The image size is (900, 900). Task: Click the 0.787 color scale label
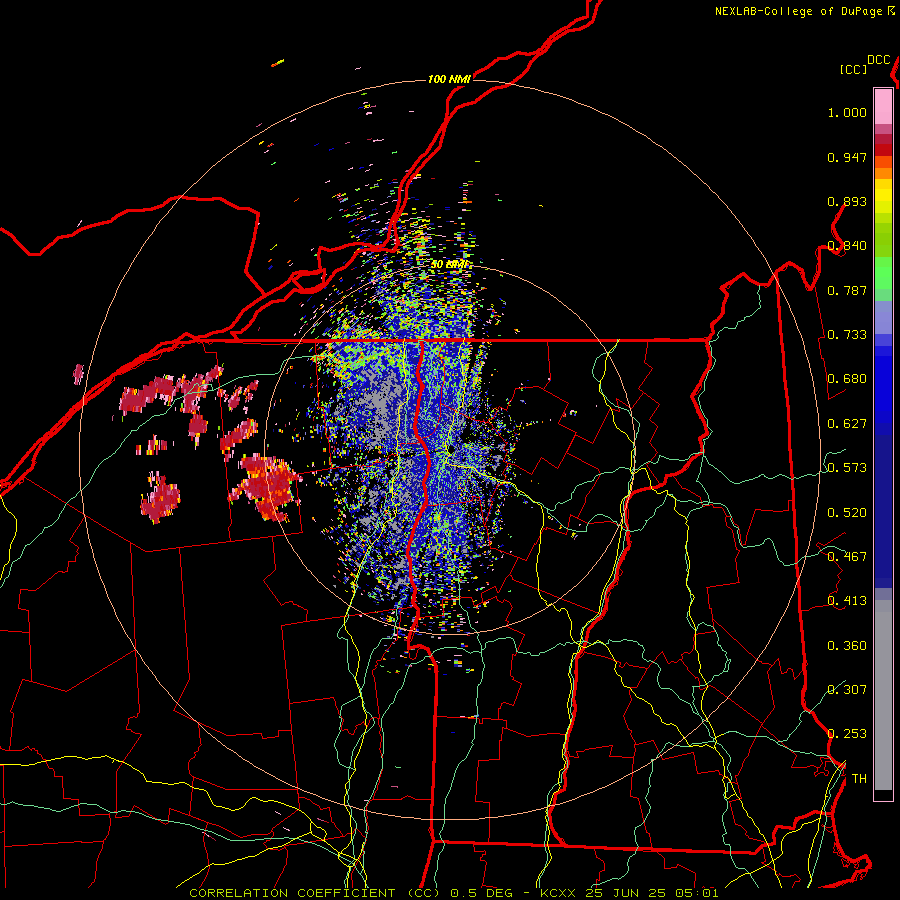(847, 290)
